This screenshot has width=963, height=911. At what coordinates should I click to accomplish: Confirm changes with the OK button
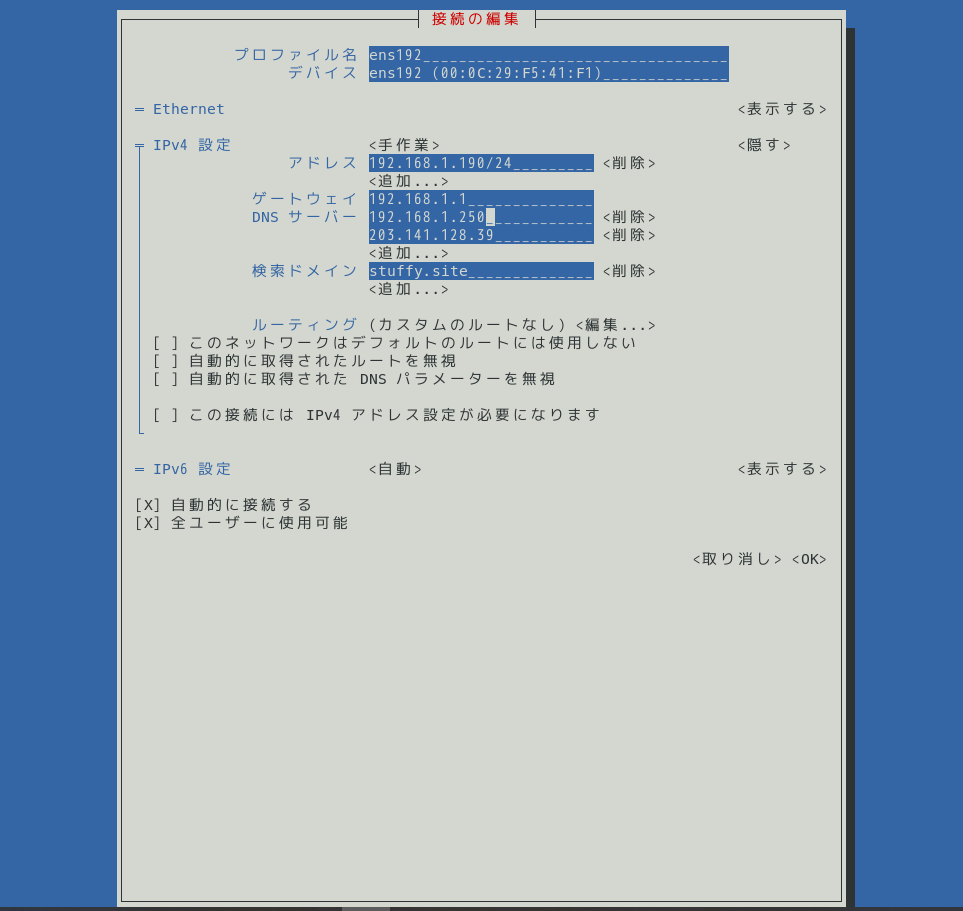809,559
